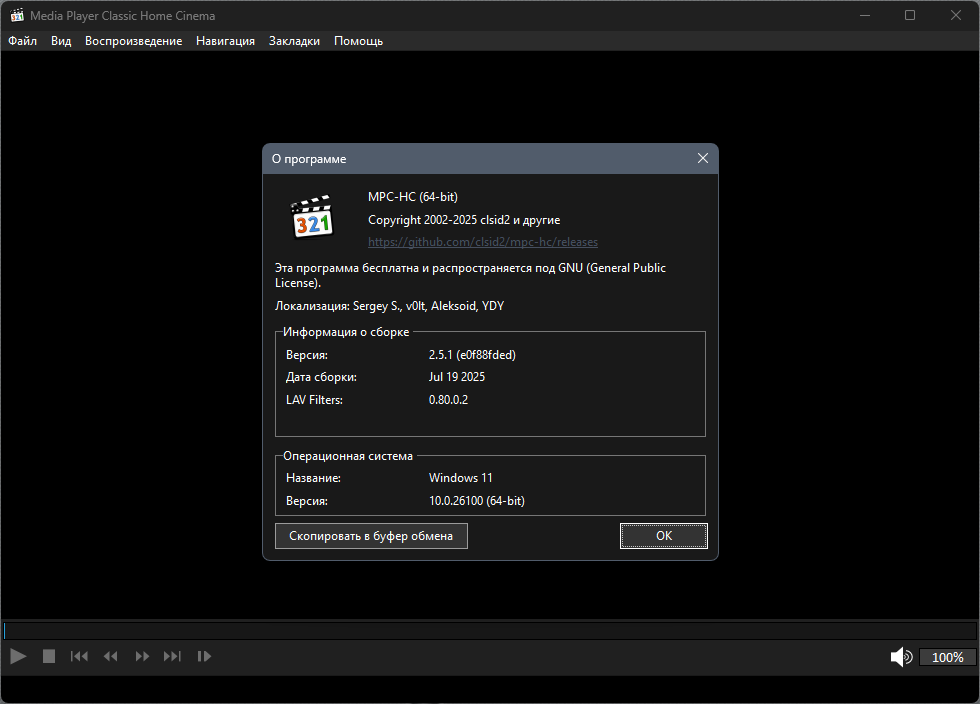Screen dimensions: 980x704
Task: Click the LAV Filters label
Action: tap(314, 400)
